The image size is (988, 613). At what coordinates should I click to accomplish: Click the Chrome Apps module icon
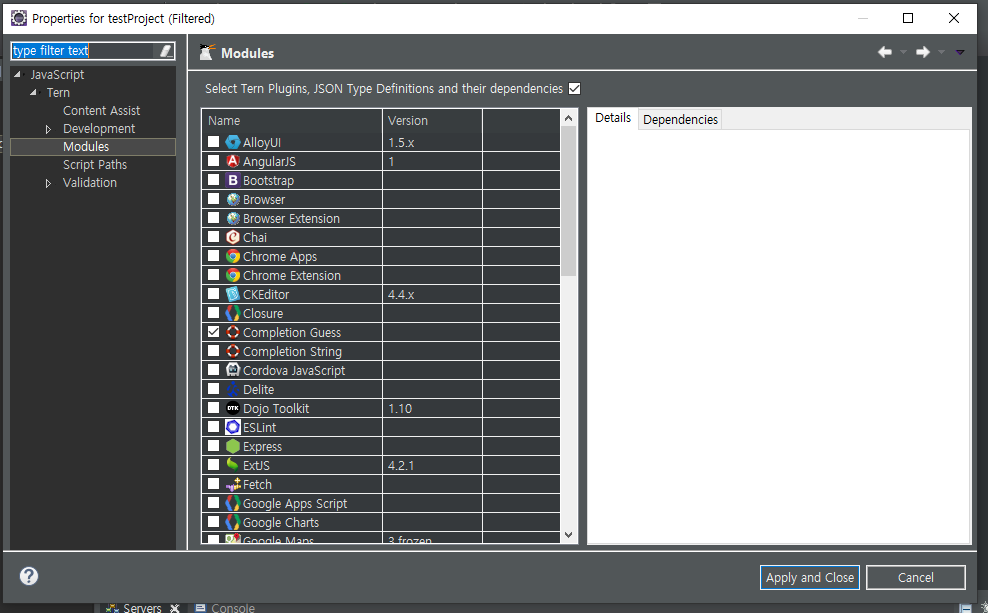233,256
